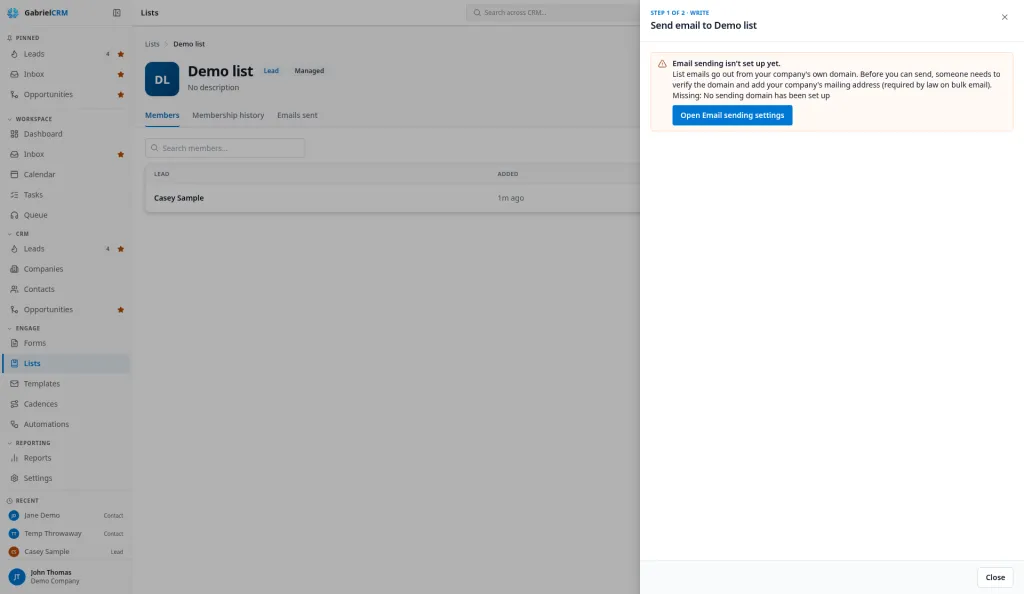The width and height of the screenshot is (1024, 594).
Task: Open the Casey Sample lead row
Action: pyautogui.click(x=392, y=198)
